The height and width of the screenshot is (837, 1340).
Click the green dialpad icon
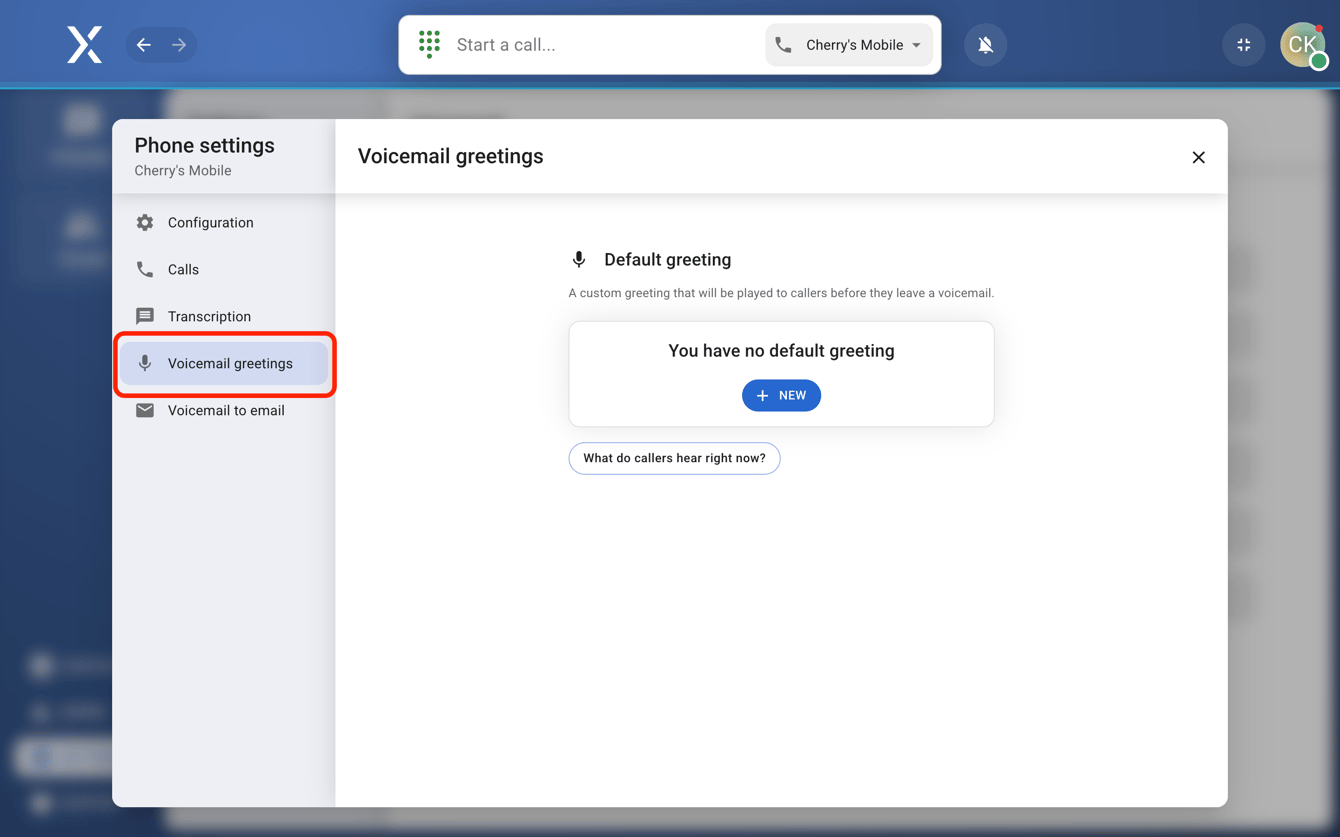pos(429,44)
